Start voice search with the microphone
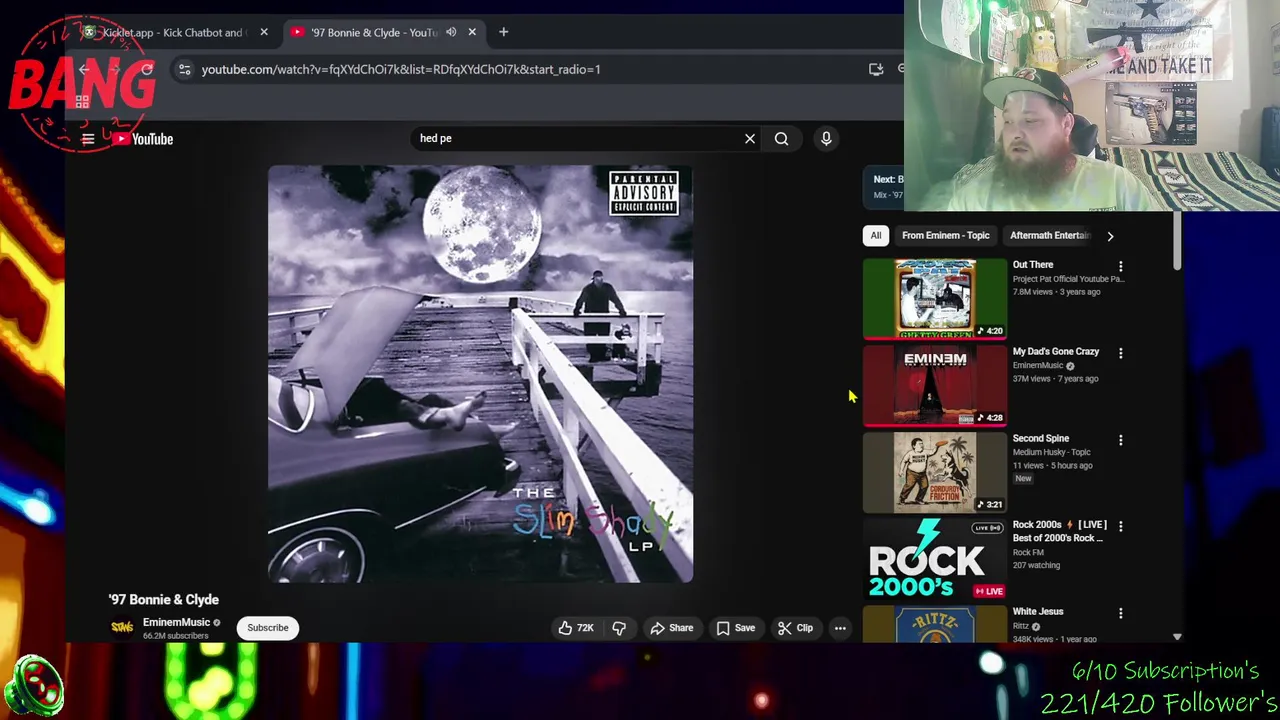Image resolution: width=1280 pixels, height=720 pixels. point(826,139)
